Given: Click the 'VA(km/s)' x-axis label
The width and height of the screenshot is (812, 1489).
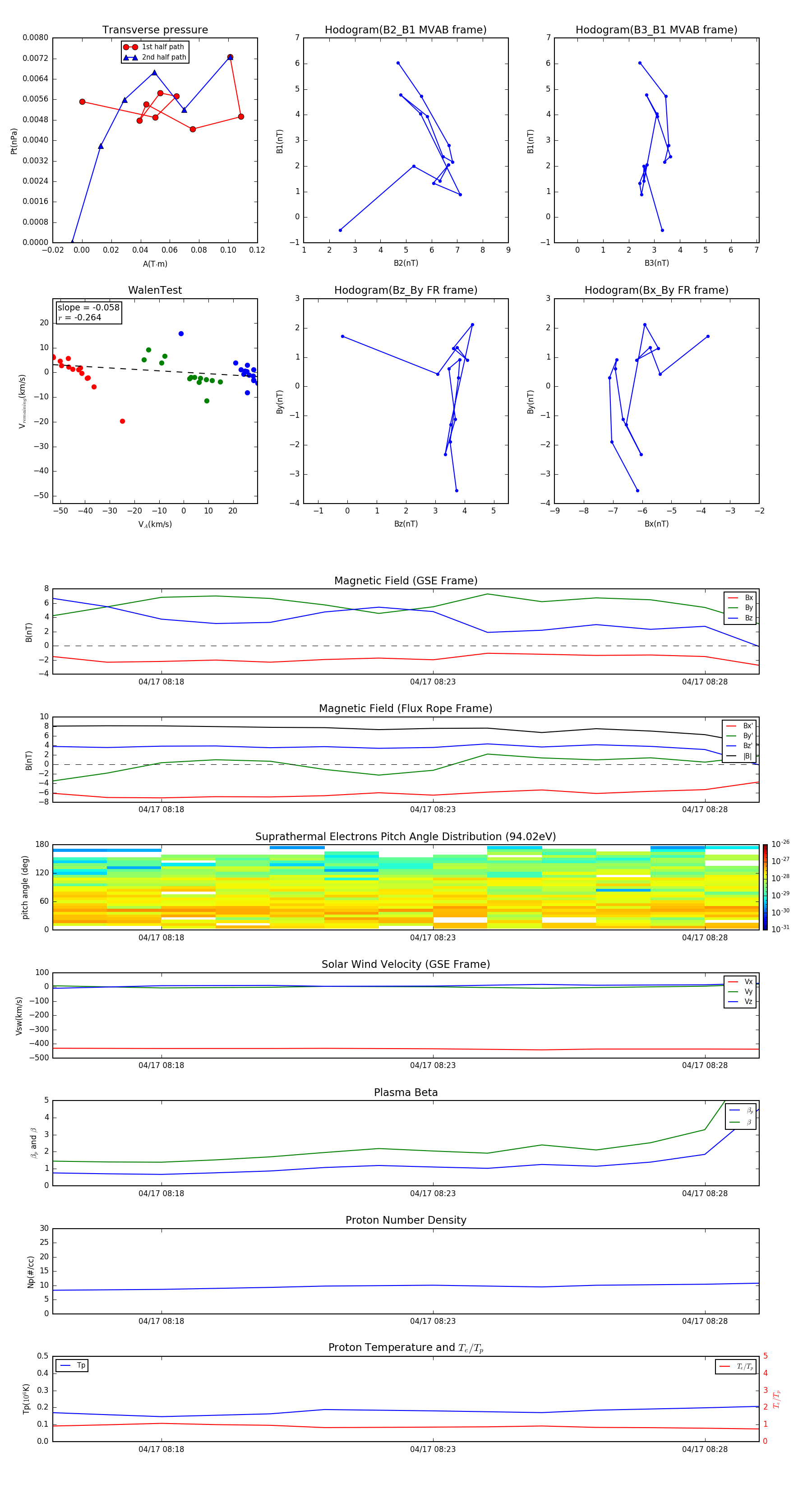Looking at the screenshot, I should [x=155, y=525].
